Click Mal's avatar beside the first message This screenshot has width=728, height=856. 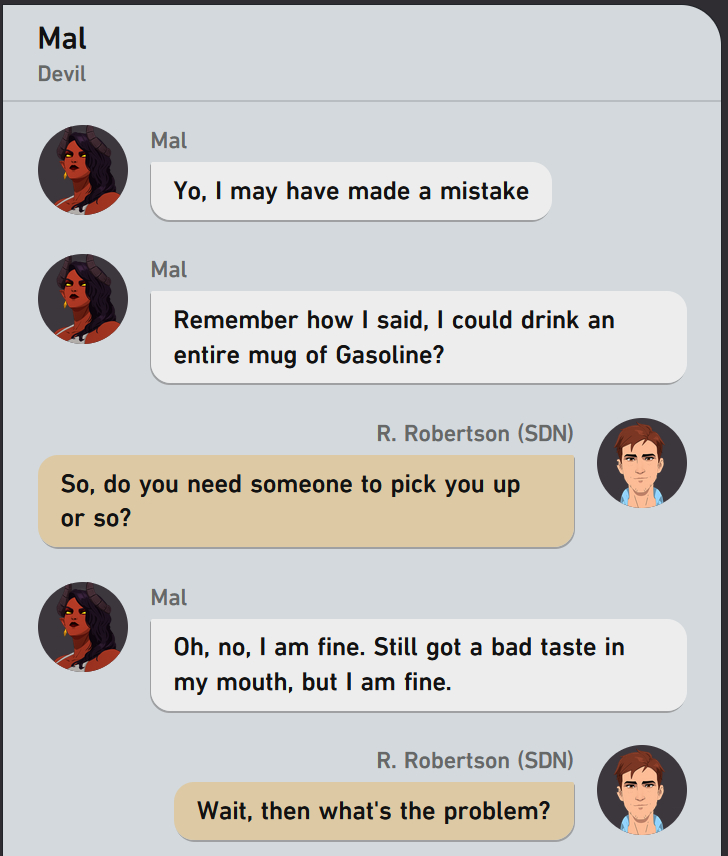pyautogui.click(x=83, y=170)
